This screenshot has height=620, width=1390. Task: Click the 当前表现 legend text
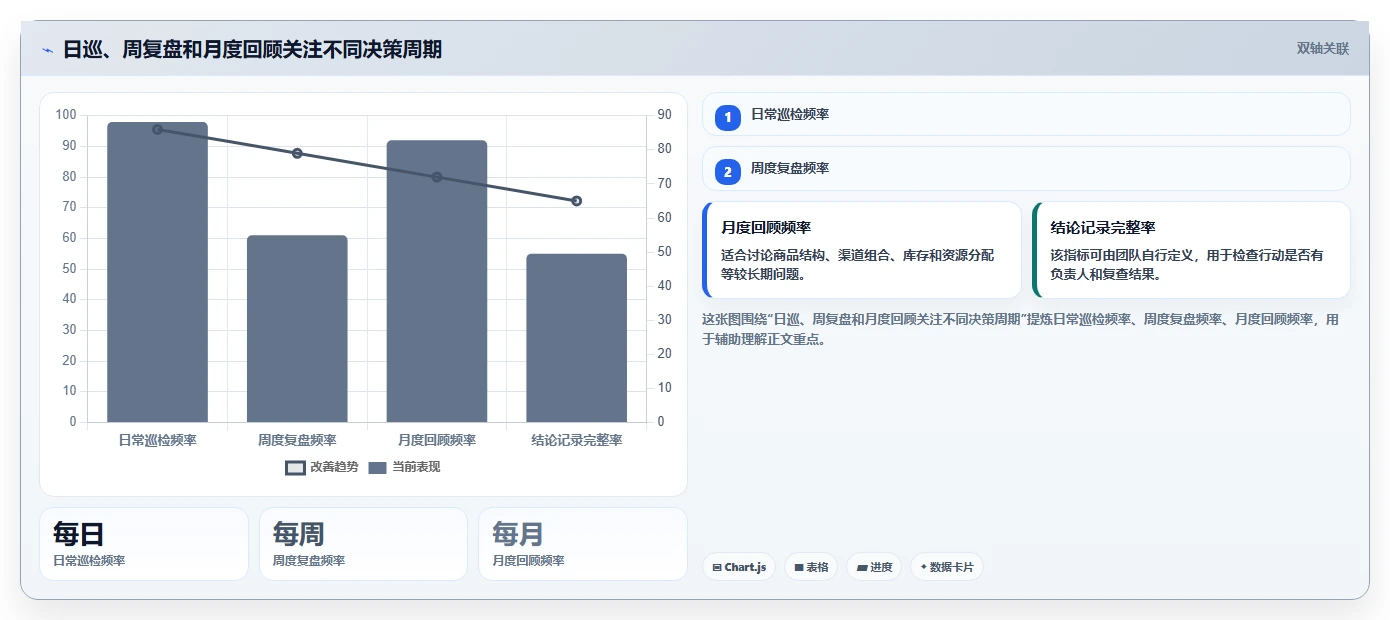point(416,467)
